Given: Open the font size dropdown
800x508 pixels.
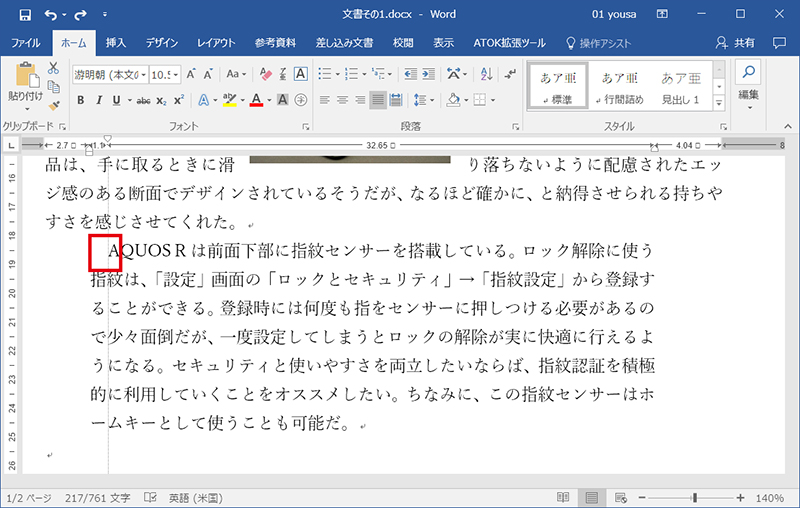Looking at the screenshot, I should click(x=176, y=75).
